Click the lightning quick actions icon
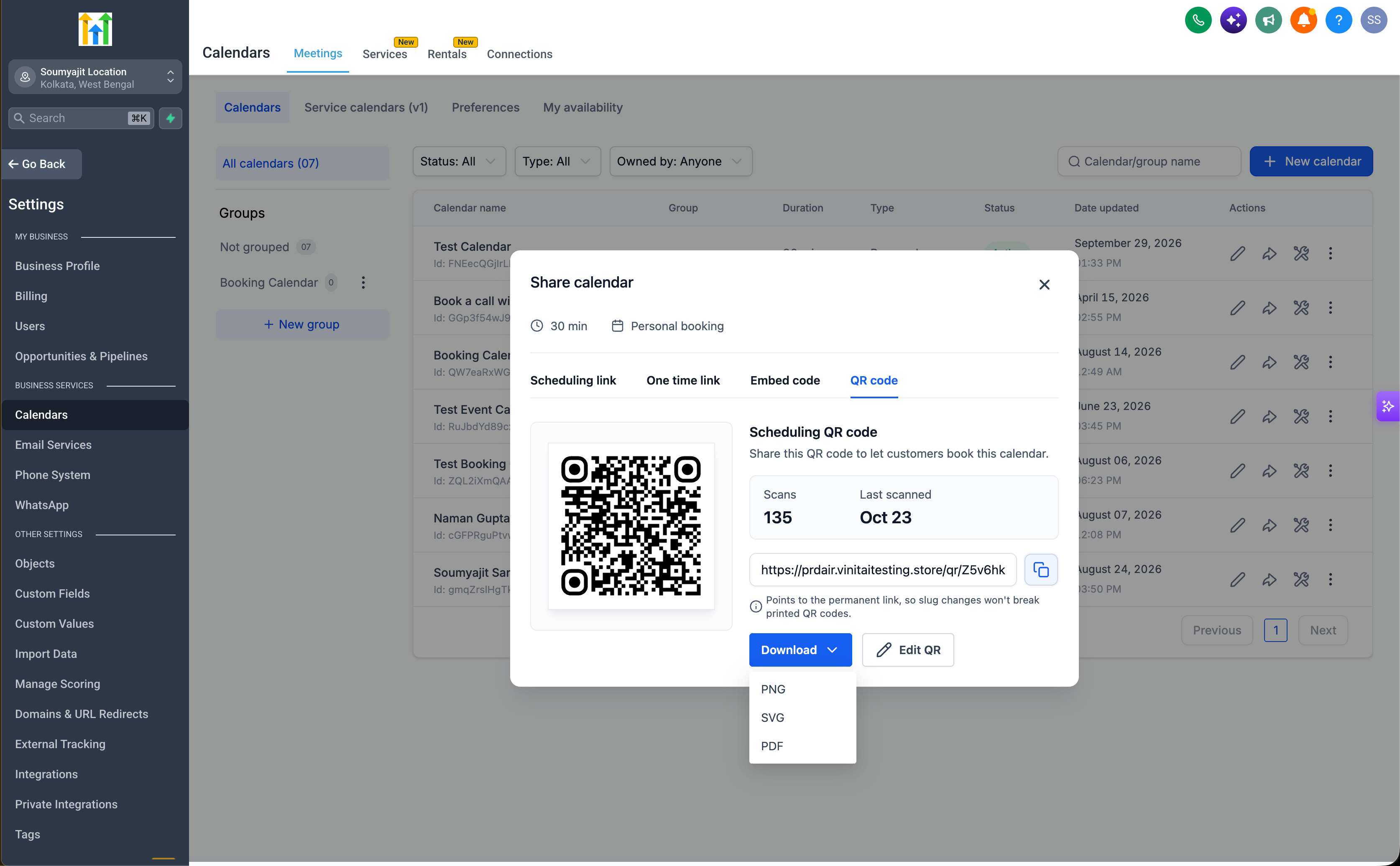This screenshot has height=866, width=1400. pyautogui.click(x=170, y=118)
